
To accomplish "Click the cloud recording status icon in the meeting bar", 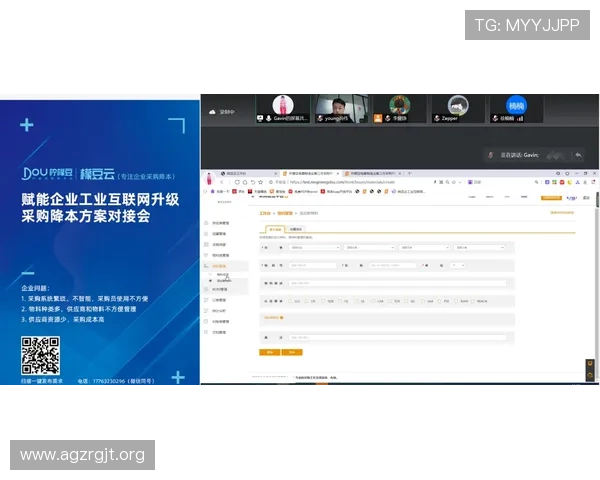I will pyautogui.click(x=212, y=112).
